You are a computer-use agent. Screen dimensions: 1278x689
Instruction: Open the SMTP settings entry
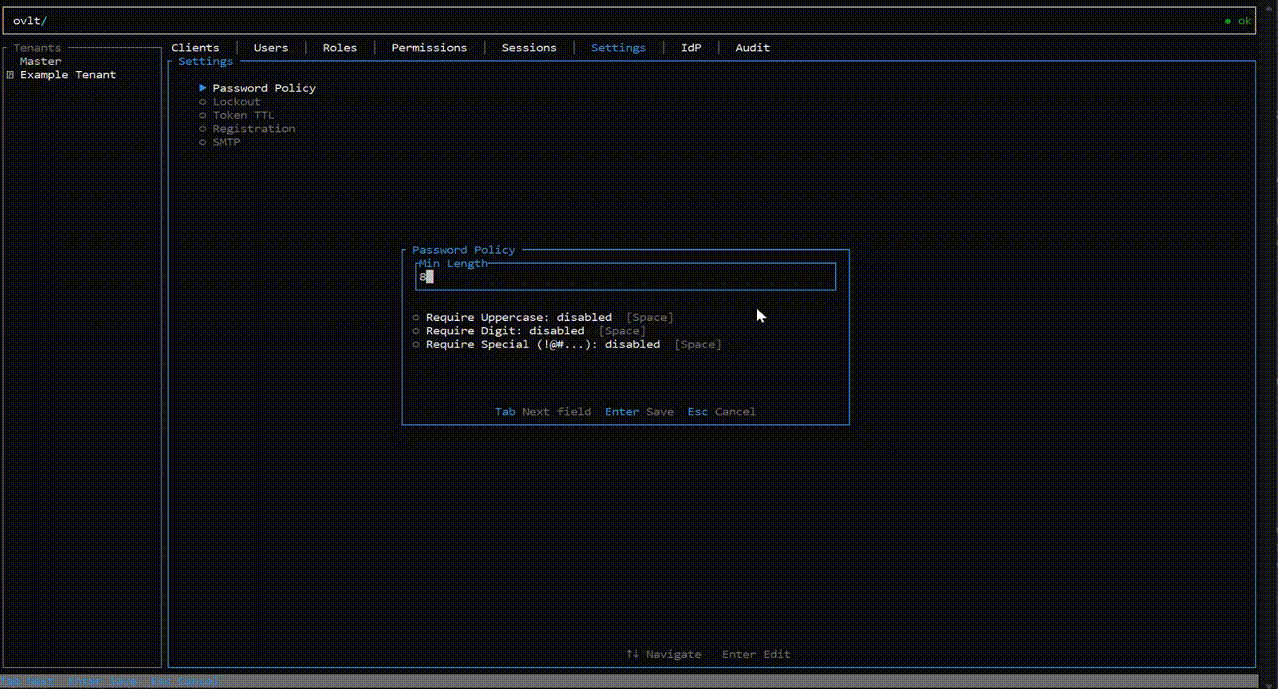226,142
